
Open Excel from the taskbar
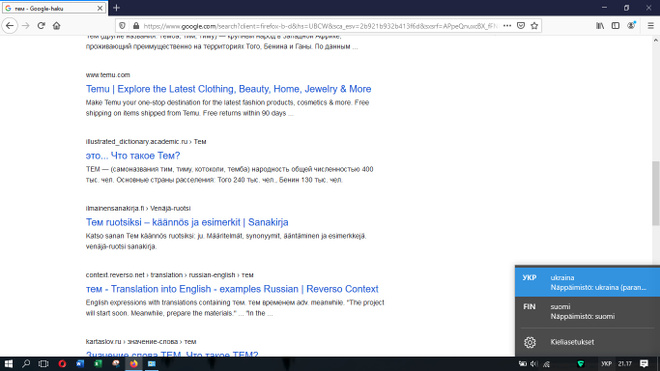98,364
